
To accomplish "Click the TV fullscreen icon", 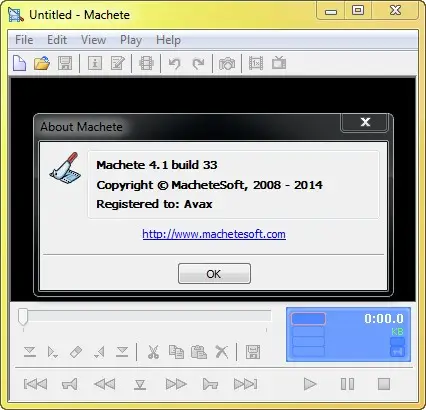I will [x=279, y=63].
